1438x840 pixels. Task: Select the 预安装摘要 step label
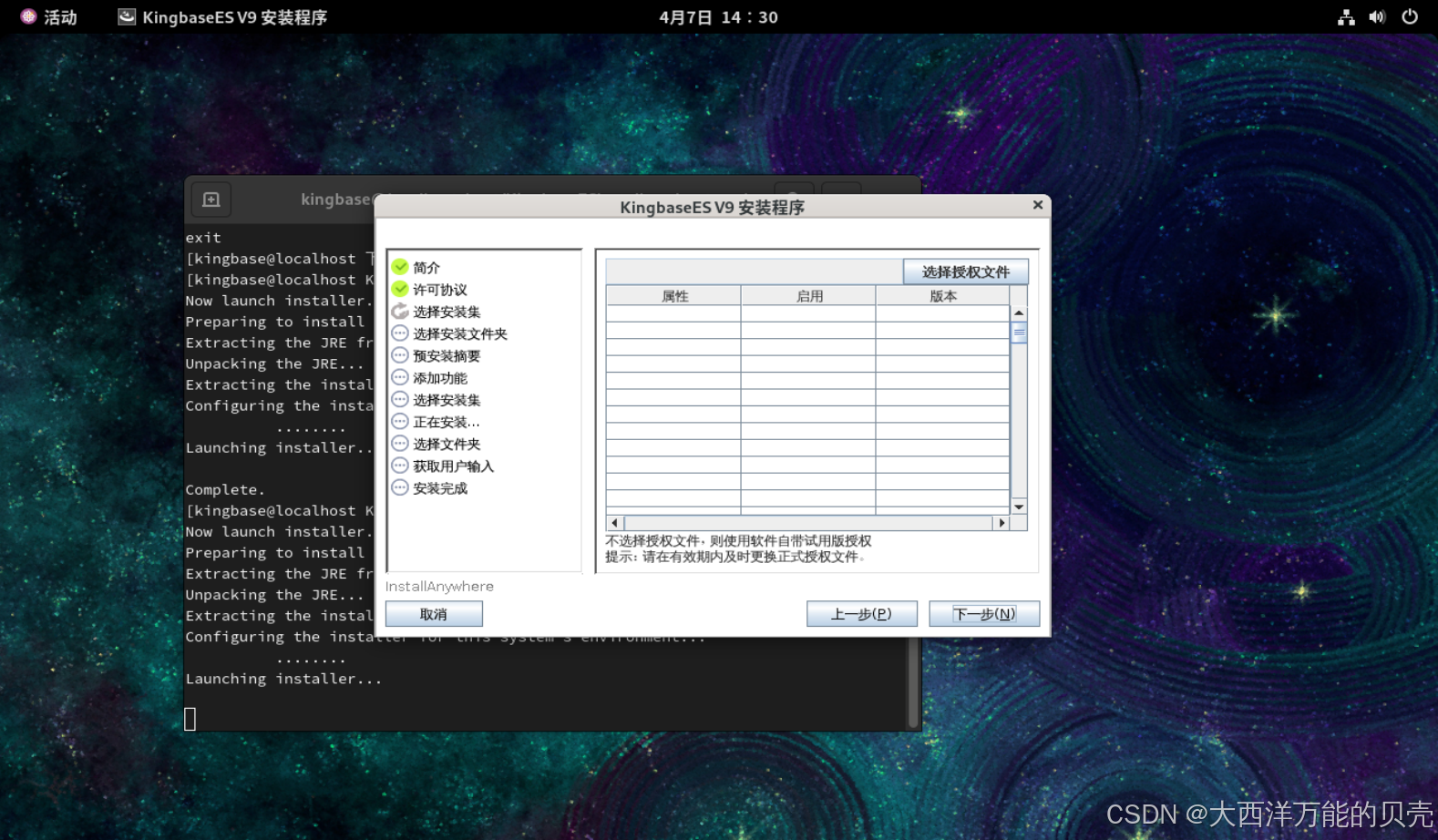(447, 356)
